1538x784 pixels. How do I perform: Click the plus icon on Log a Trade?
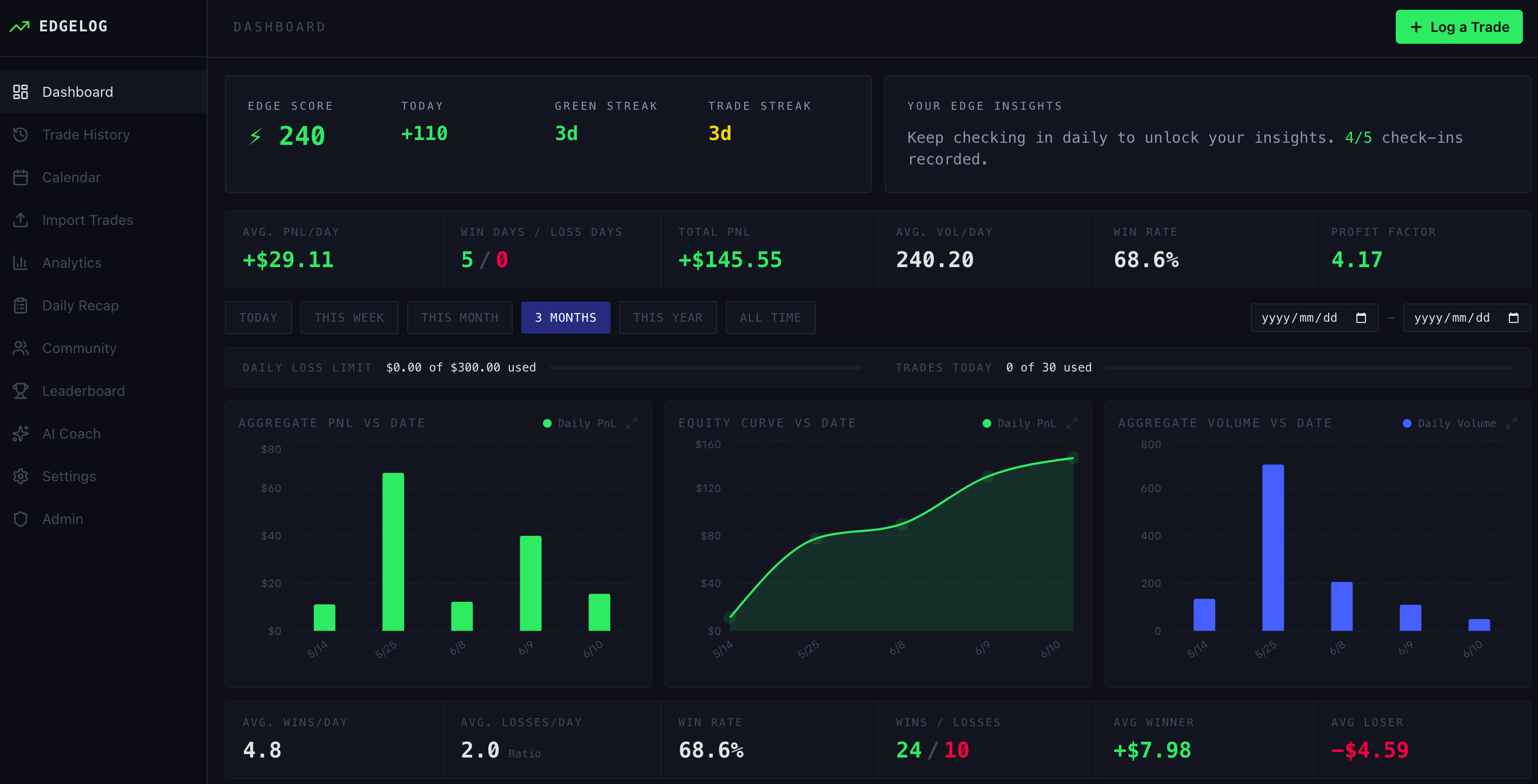pyautogui.click(x=1416, y=27)
